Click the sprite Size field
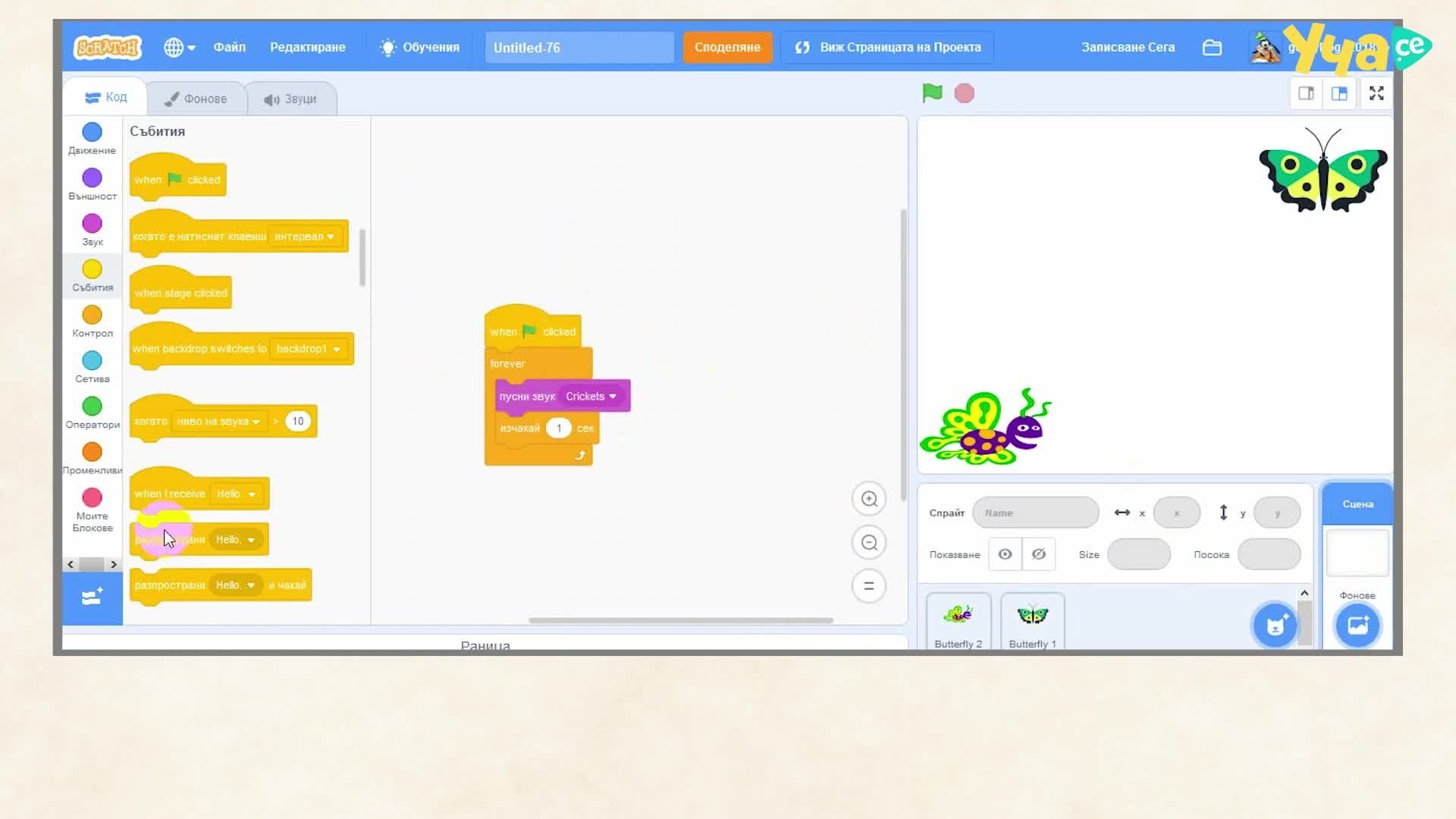 coord(1139,554)
